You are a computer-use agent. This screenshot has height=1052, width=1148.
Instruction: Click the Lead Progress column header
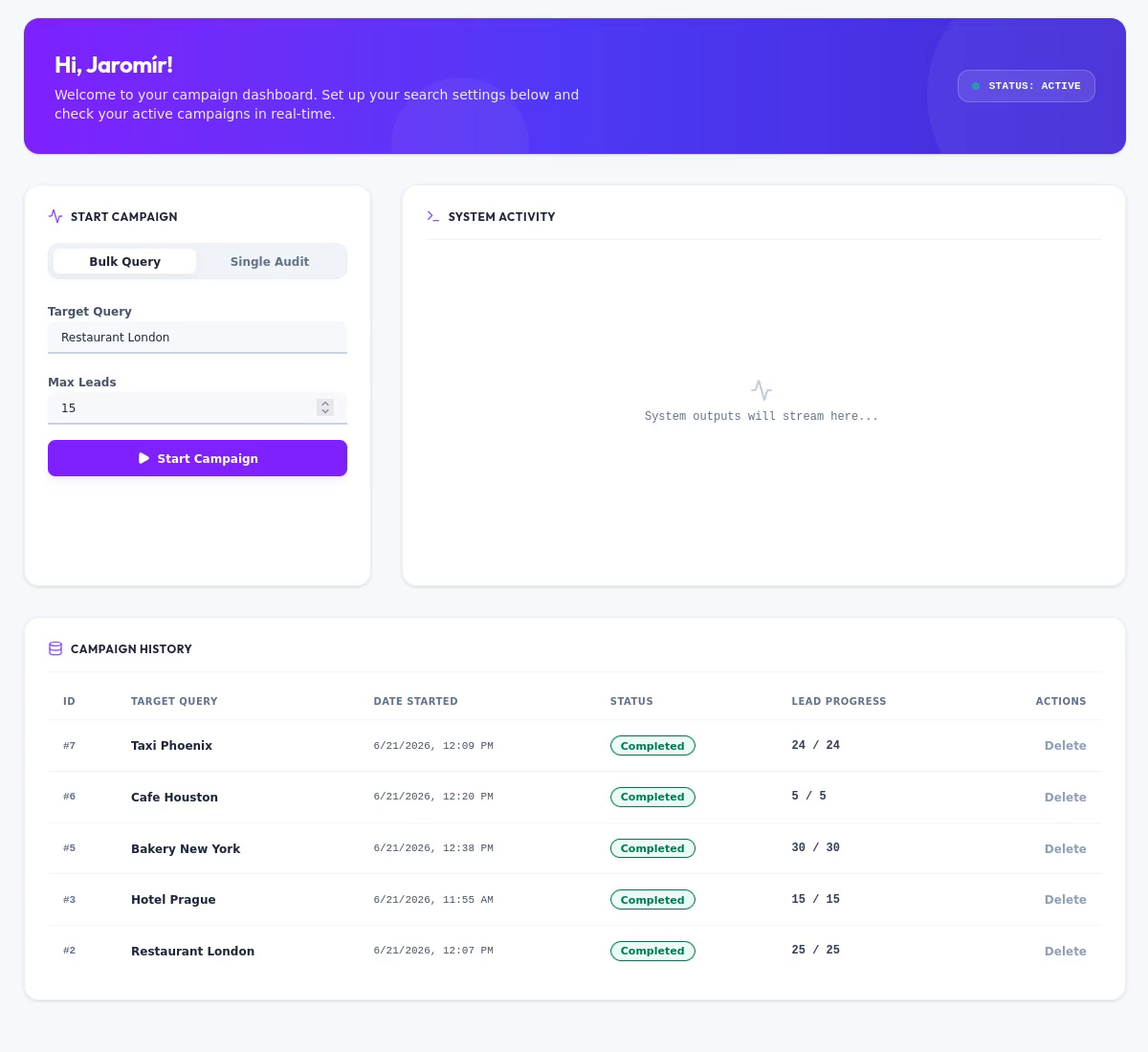point(838,701)
